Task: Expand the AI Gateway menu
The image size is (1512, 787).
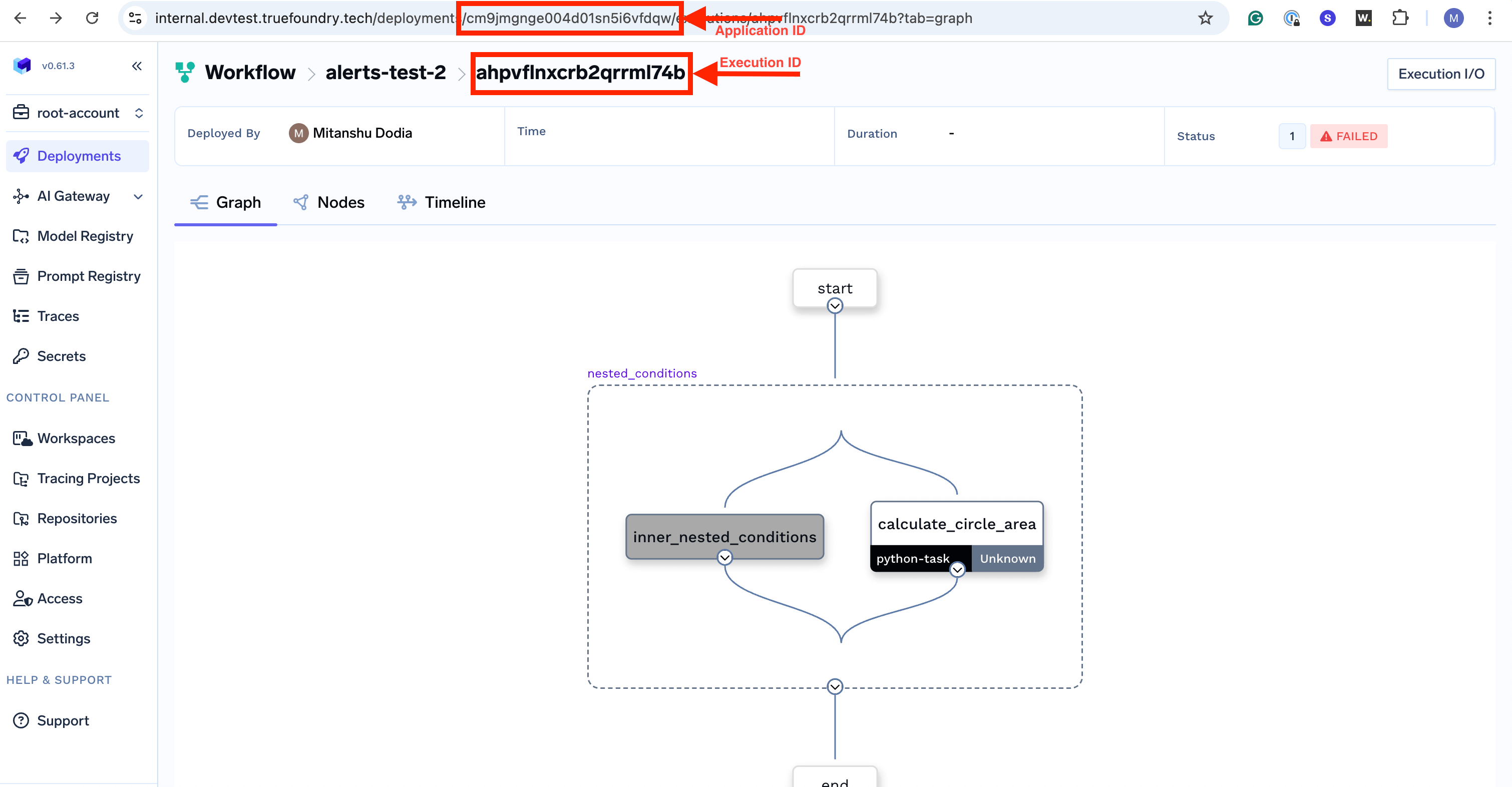Action: (138, 196)
